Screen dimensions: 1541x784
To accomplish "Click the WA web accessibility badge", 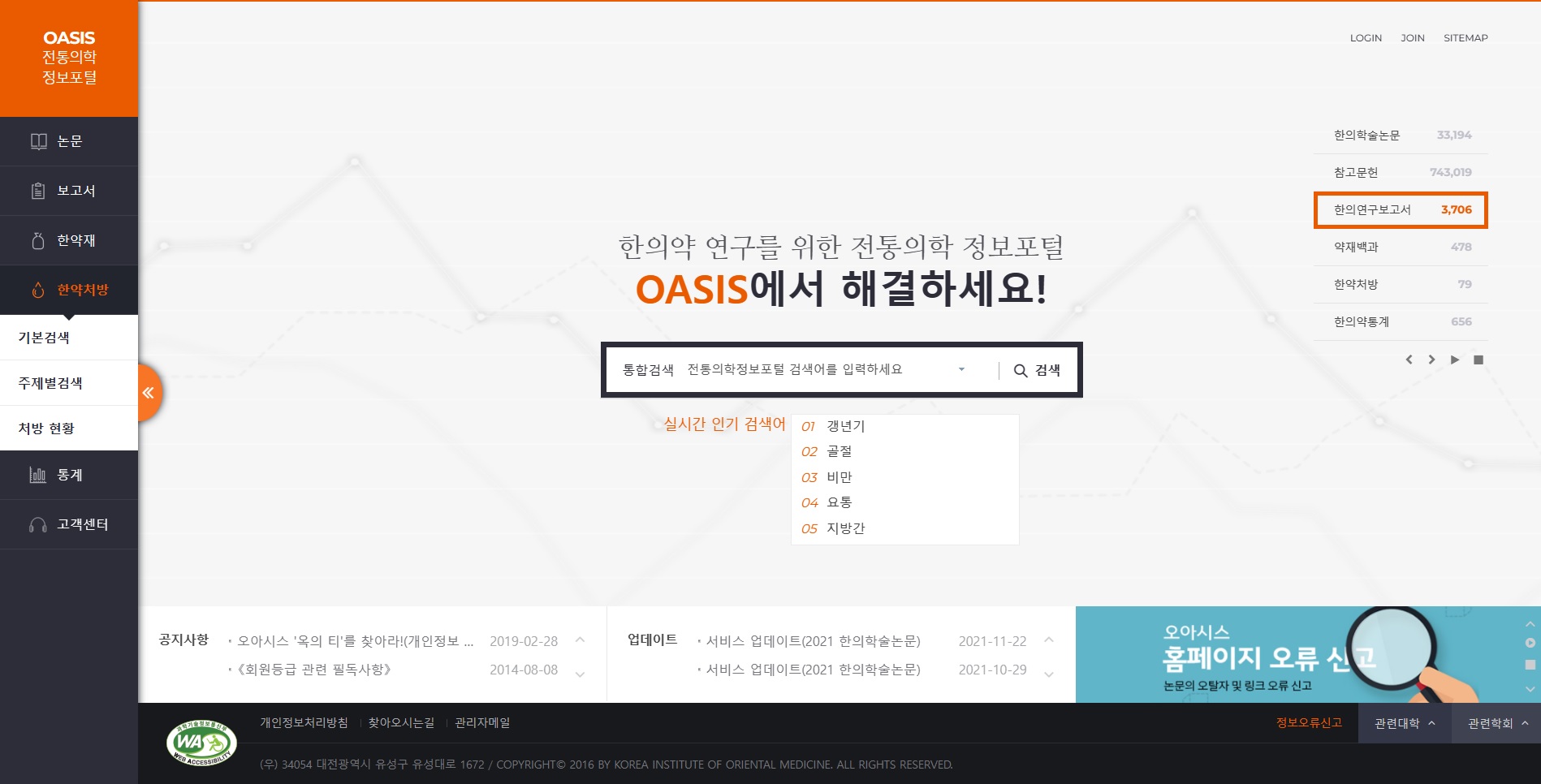I will click(201, 743).
